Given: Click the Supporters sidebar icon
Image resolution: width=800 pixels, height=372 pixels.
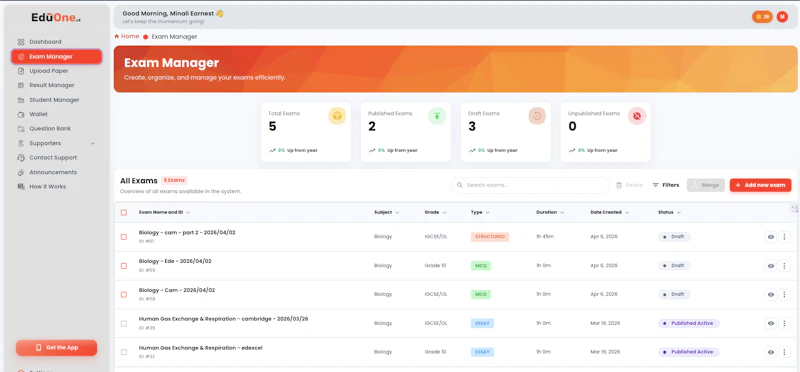Looking at the screenshot, I should pyautogui.click(x=21, y=143).
